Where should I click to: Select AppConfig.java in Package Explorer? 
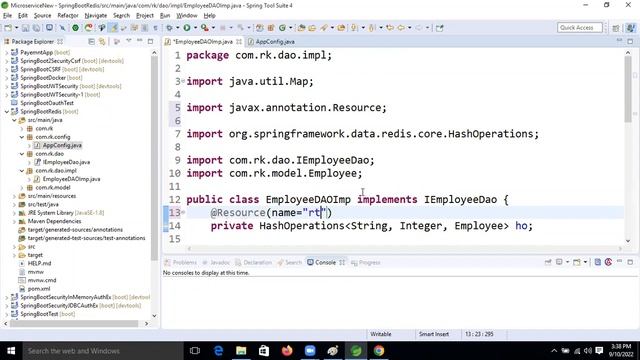(x=62, y=145)
